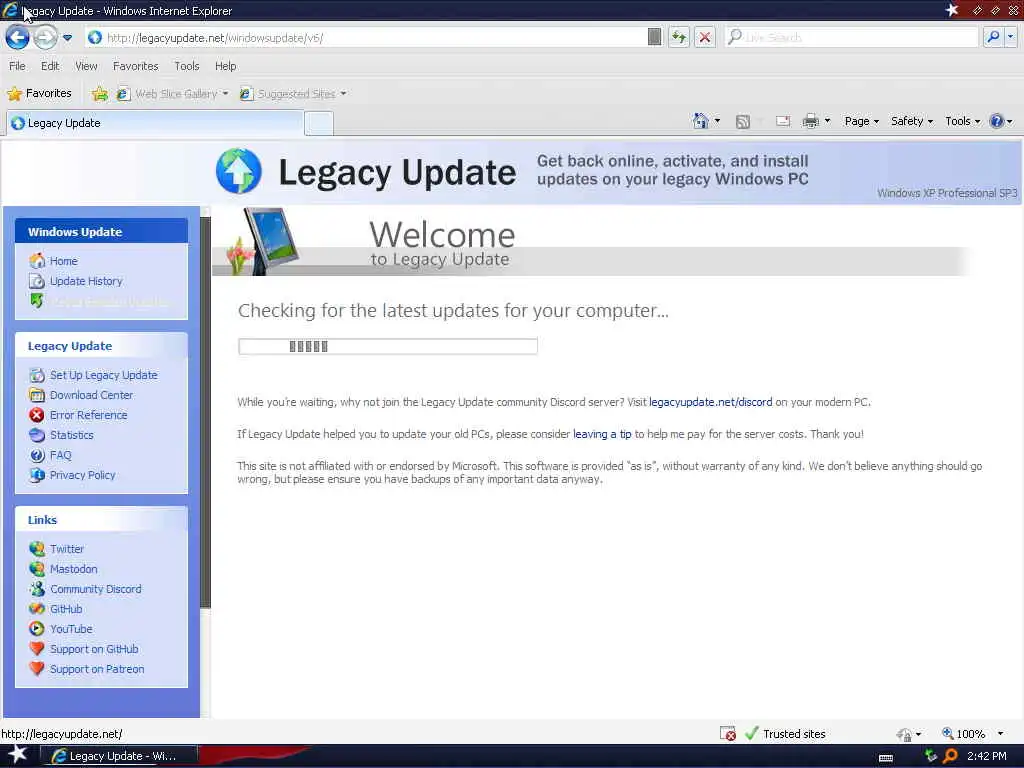Open the command bar Tools dropdown
The height and width of the screenshot is (768, 1024).
tap(963, 121)
